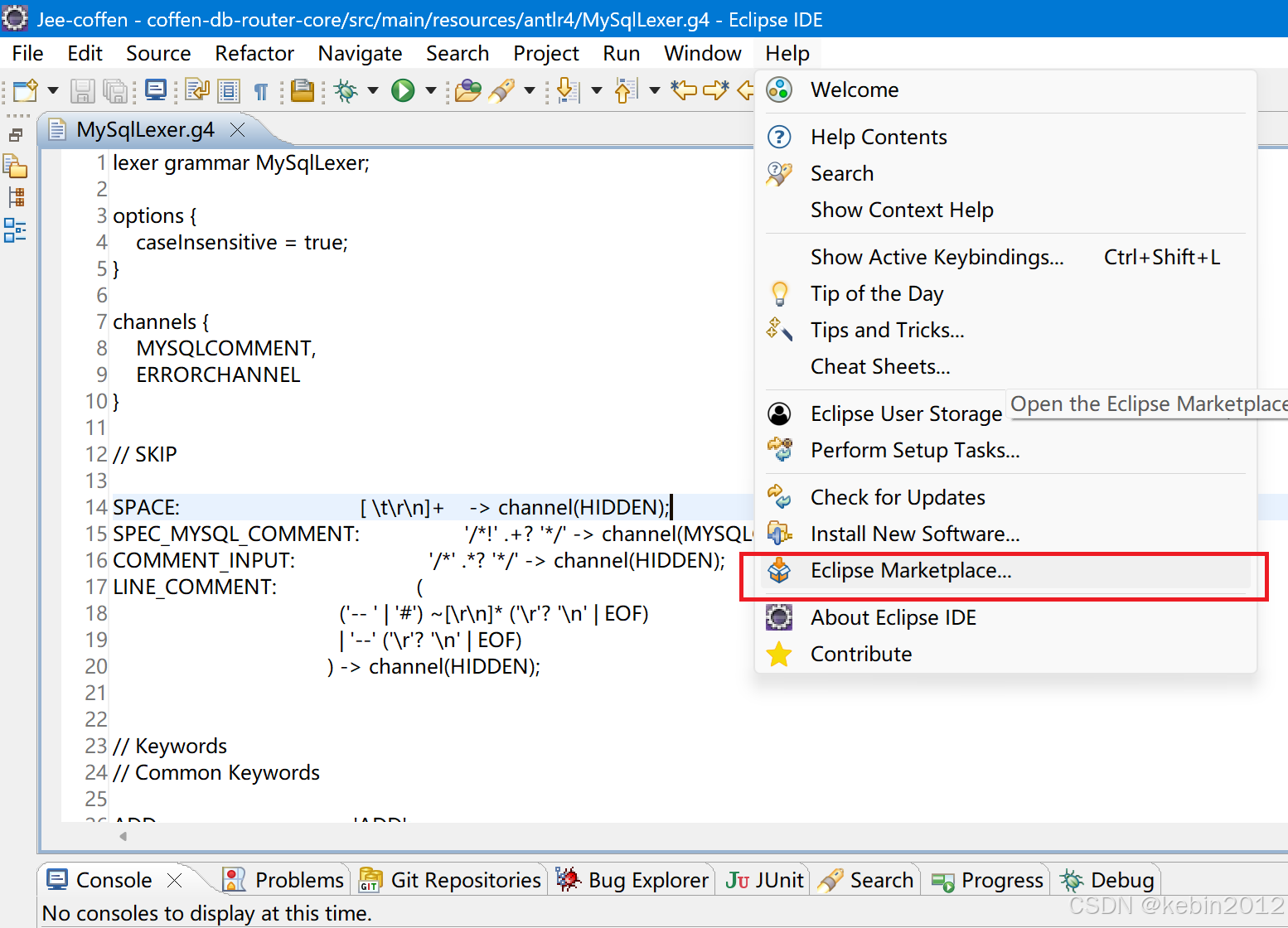
Task: Click Contribute star entry
Action: (1005, 654)
